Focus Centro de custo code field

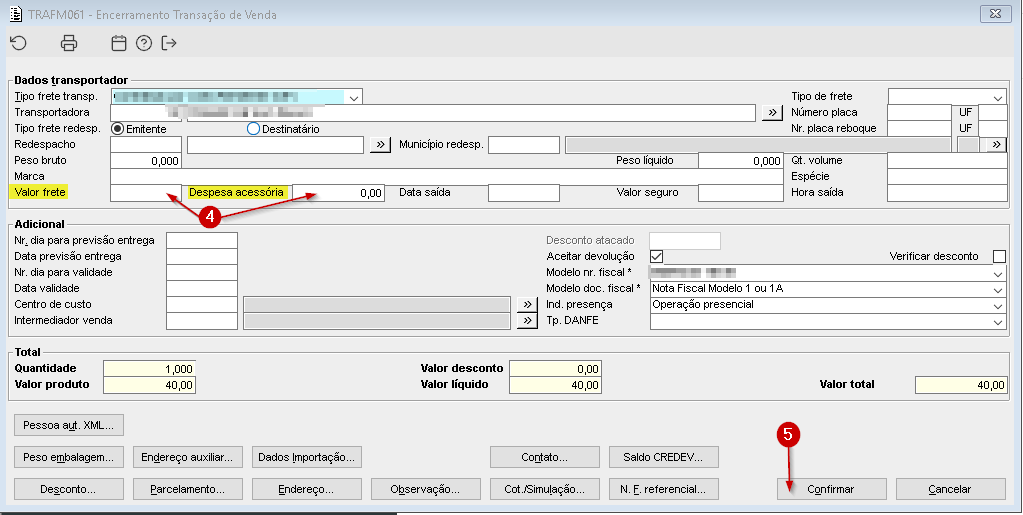pos(202,304)
